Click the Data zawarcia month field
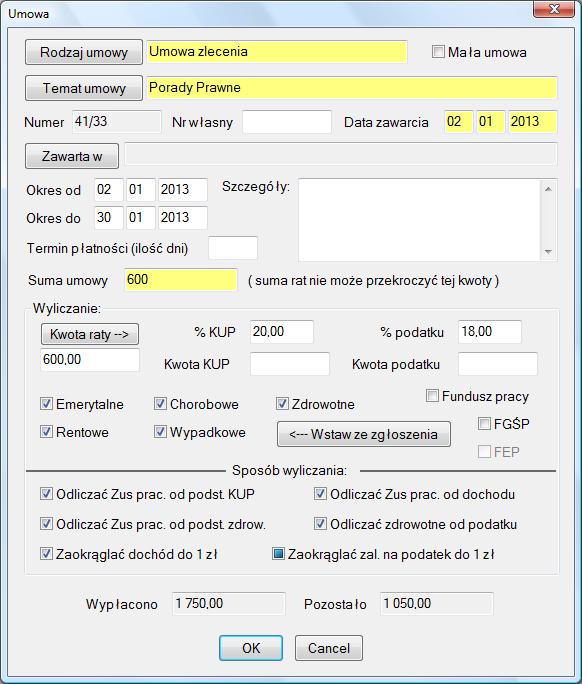The width and height of the screenshot is (582, 684). coord(491,122)
